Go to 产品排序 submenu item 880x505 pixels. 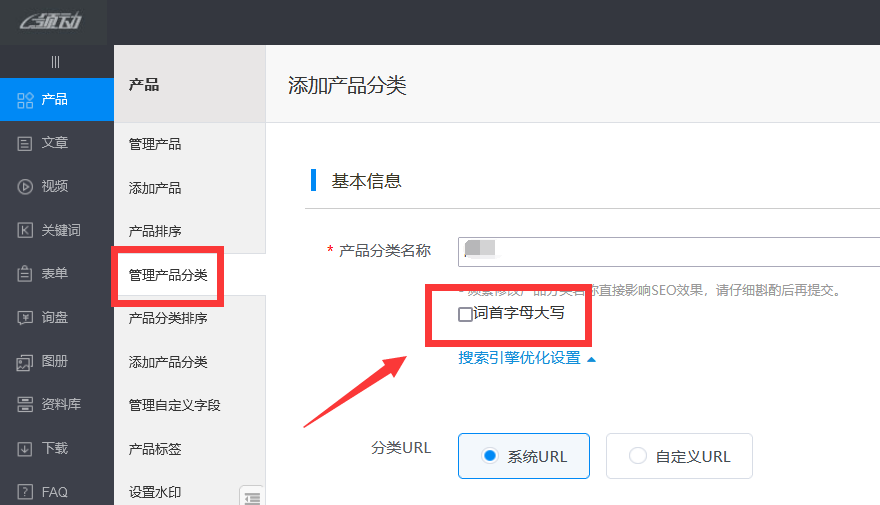point(155,231)
